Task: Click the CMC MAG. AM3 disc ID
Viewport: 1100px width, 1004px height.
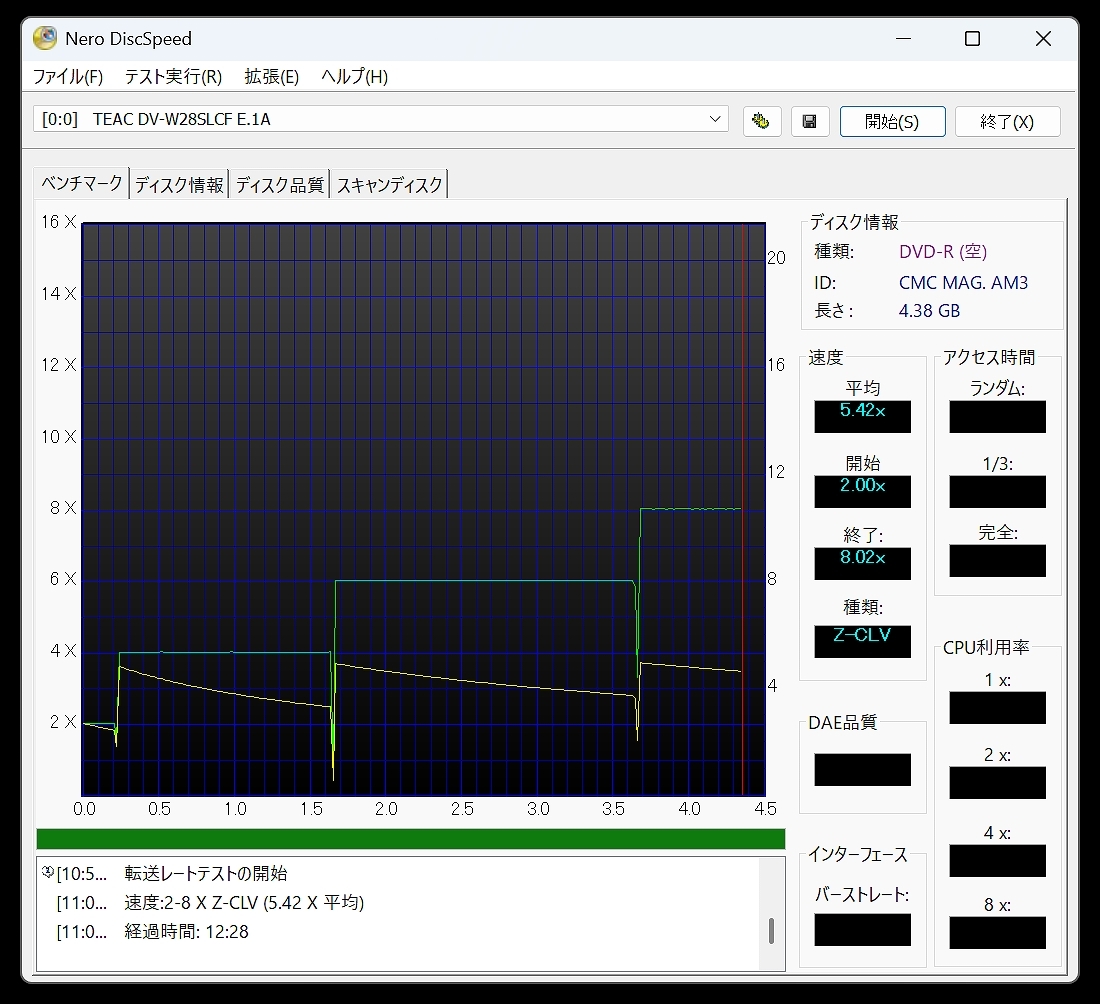Action: coord(963,283)
